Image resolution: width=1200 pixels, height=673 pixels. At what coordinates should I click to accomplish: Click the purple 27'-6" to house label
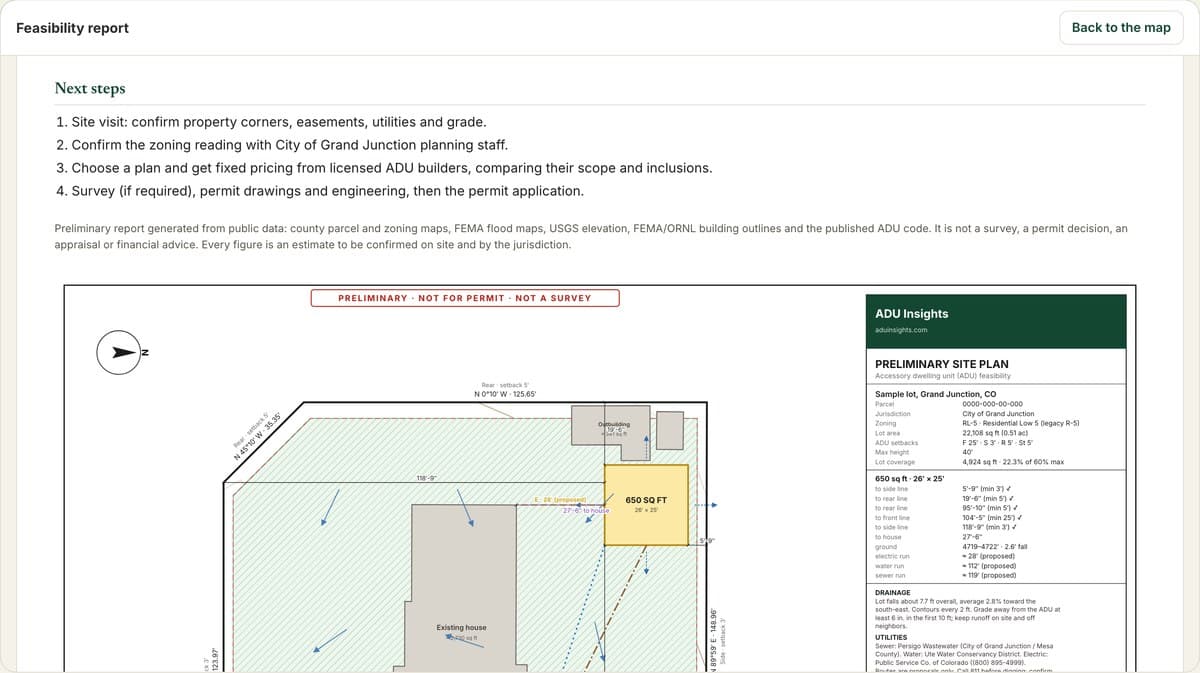pos(586,510)
